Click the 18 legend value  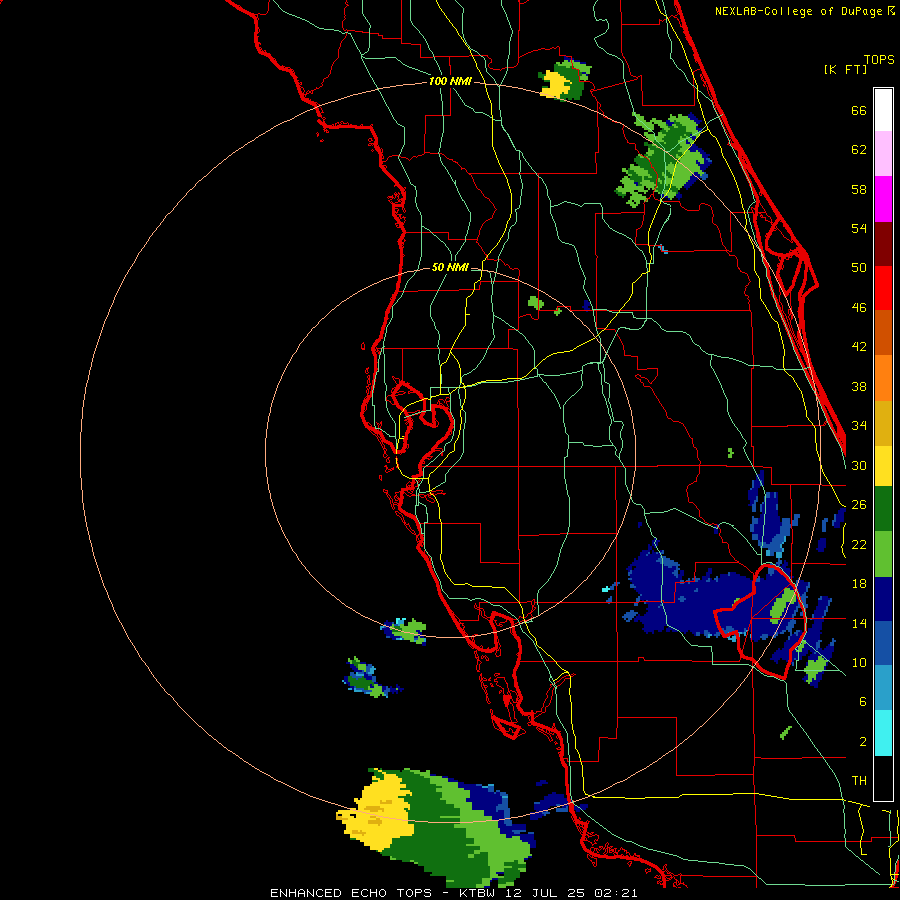859,584
